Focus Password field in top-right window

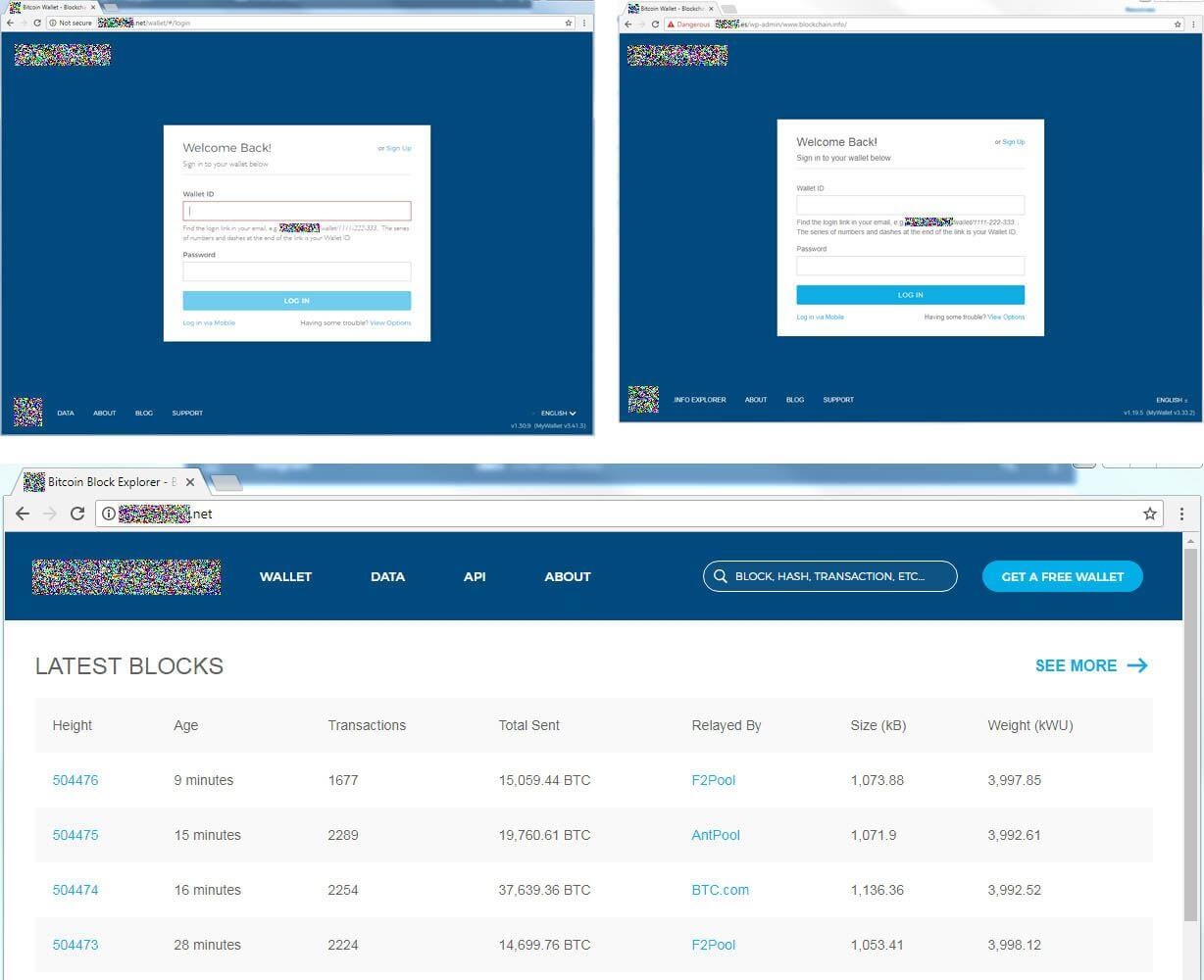[910, 266]
